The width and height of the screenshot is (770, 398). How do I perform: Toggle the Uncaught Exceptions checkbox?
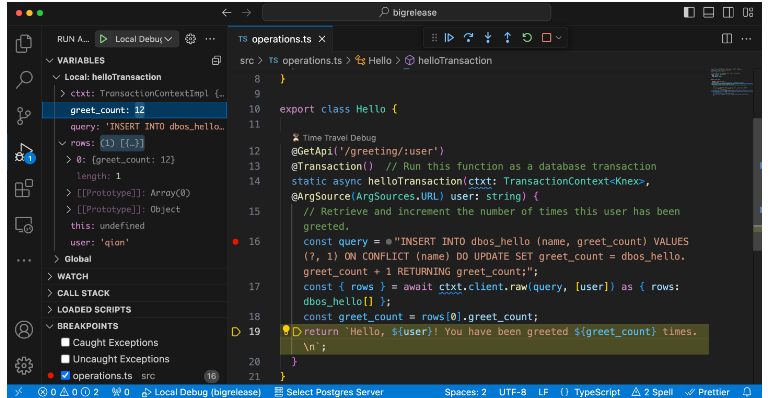coord(65,359)
